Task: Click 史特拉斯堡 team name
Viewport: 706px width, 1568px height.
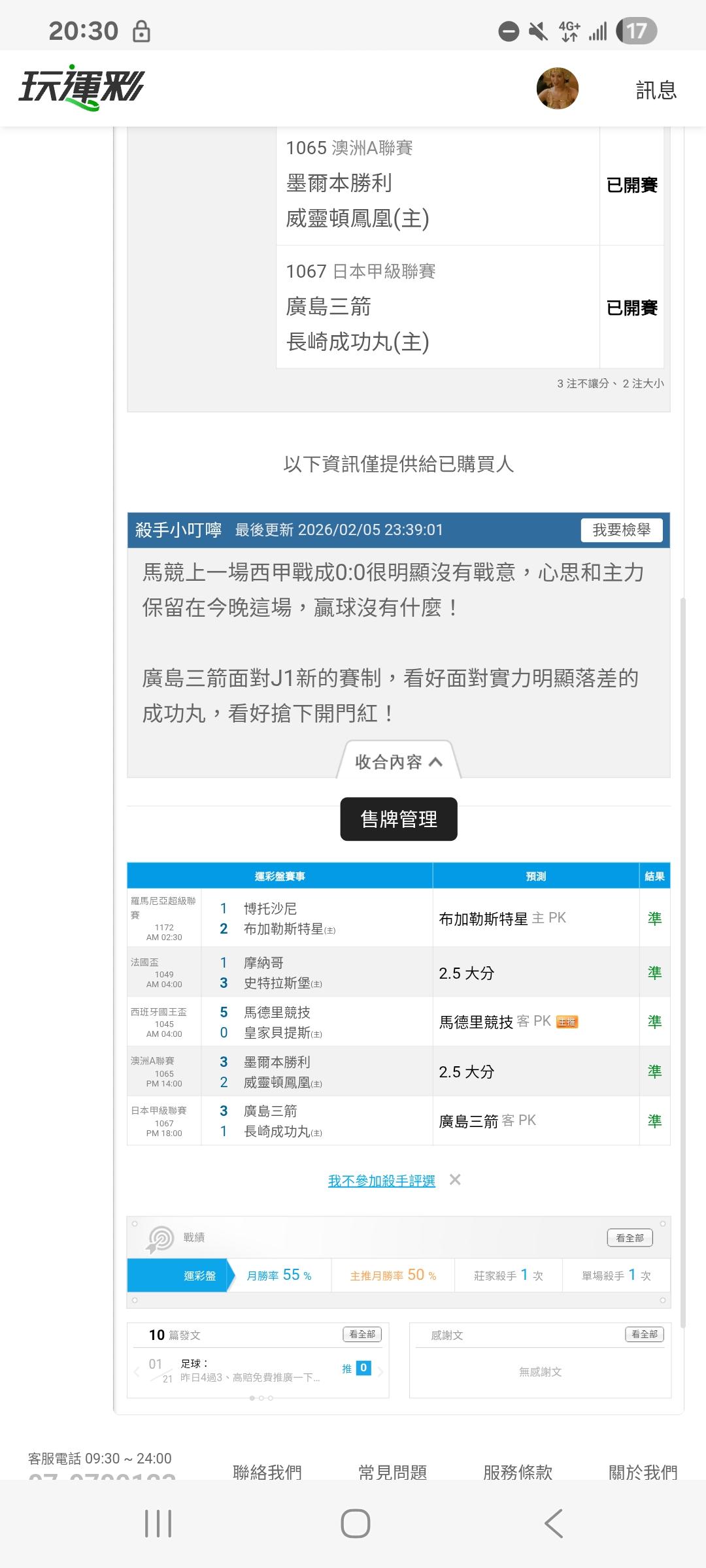Action: [277, 983]
